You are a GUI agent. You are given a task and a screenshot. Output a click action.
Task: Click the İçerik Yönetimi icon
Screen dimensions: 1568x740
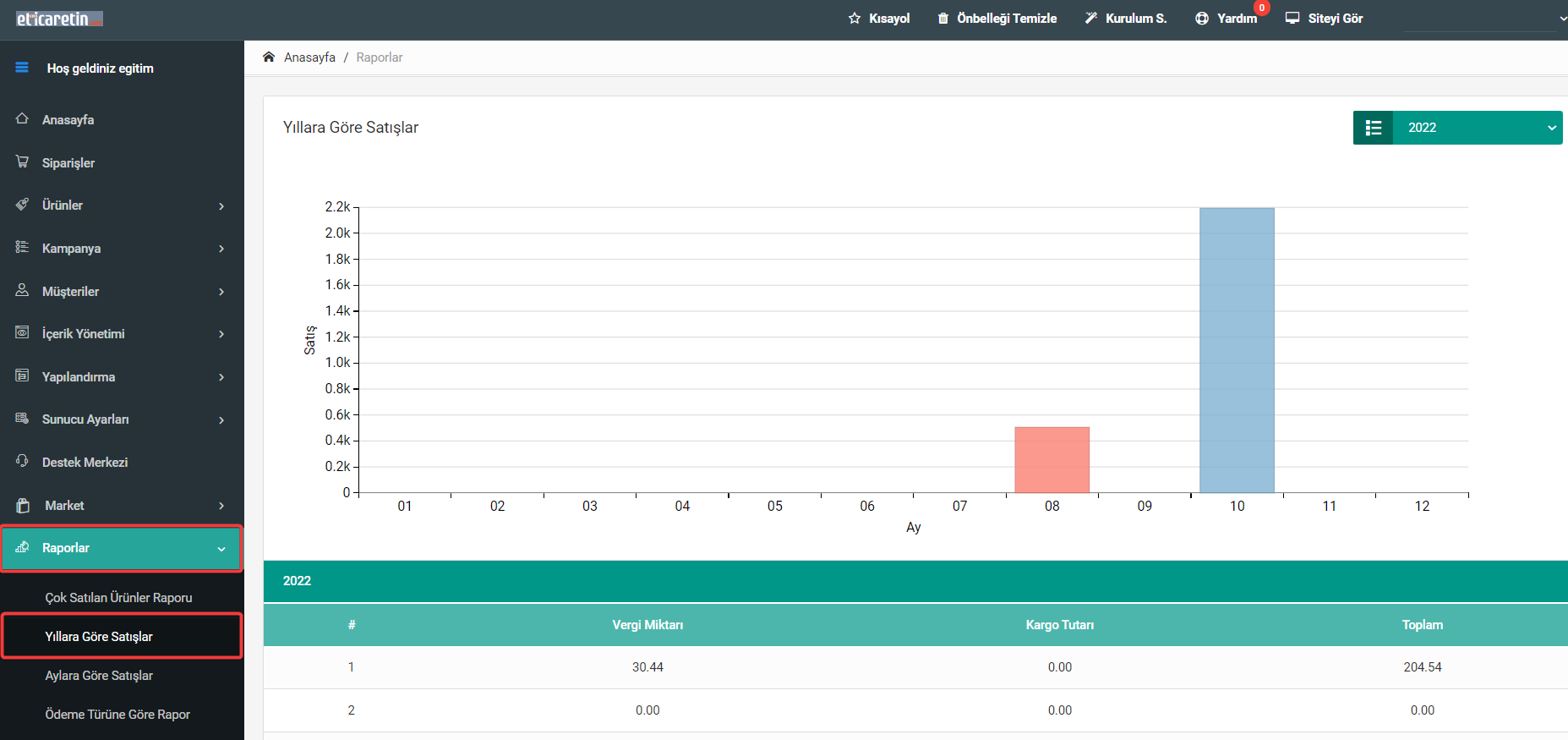pos(22,332)
